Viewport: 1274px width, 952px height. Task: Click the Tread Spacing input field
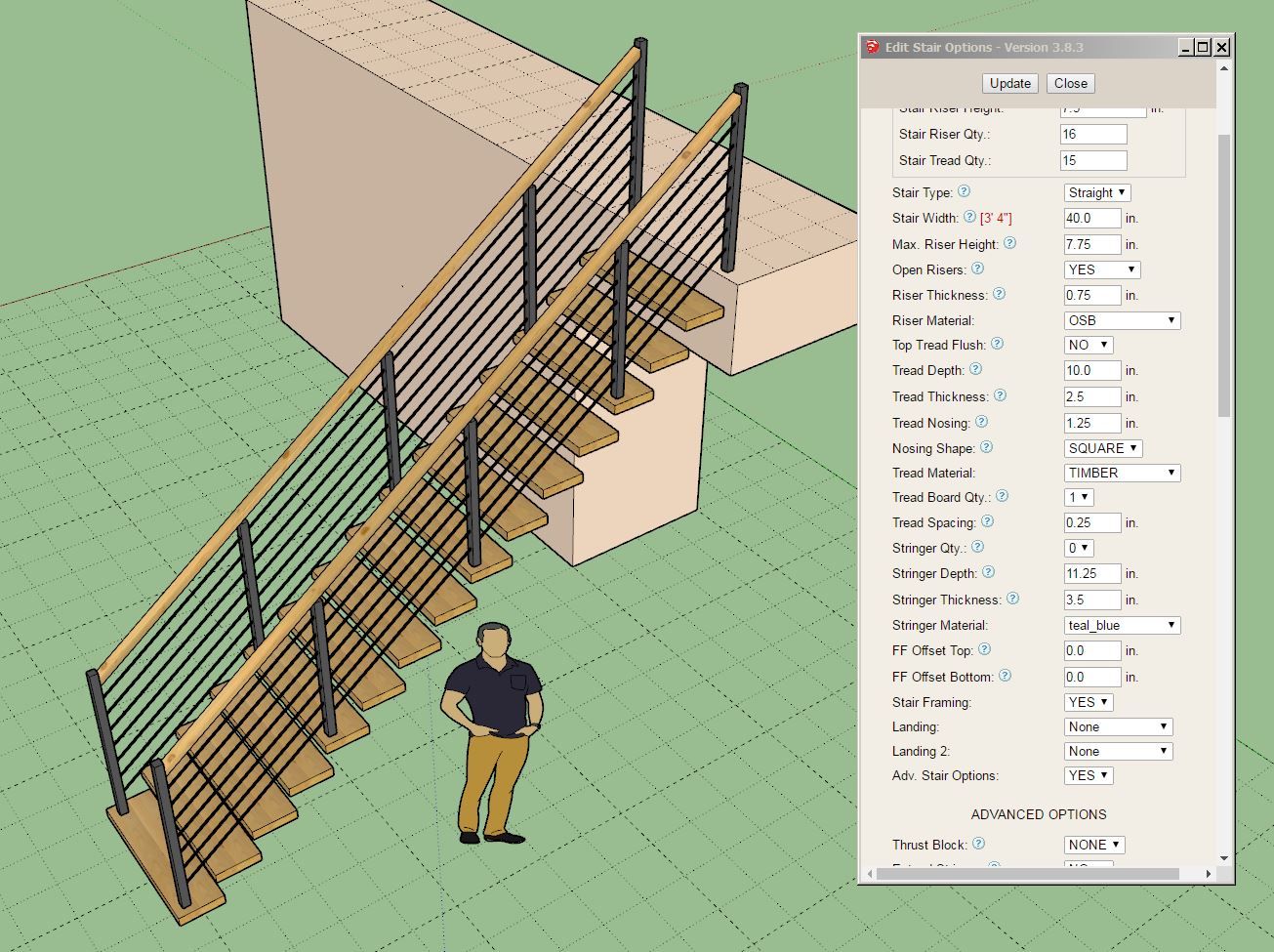(x=1092, y=522)
